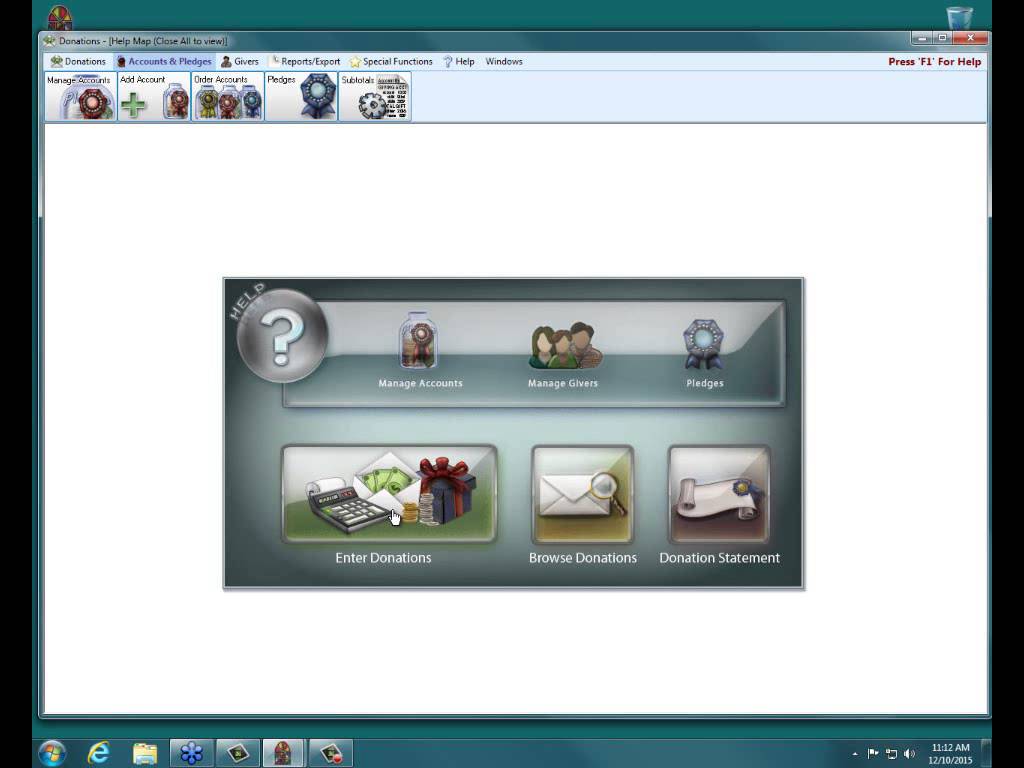This screenshot has width=1024, height=768.
Task: Open Order Accounts from the toolbar
Action: point(228,97)
